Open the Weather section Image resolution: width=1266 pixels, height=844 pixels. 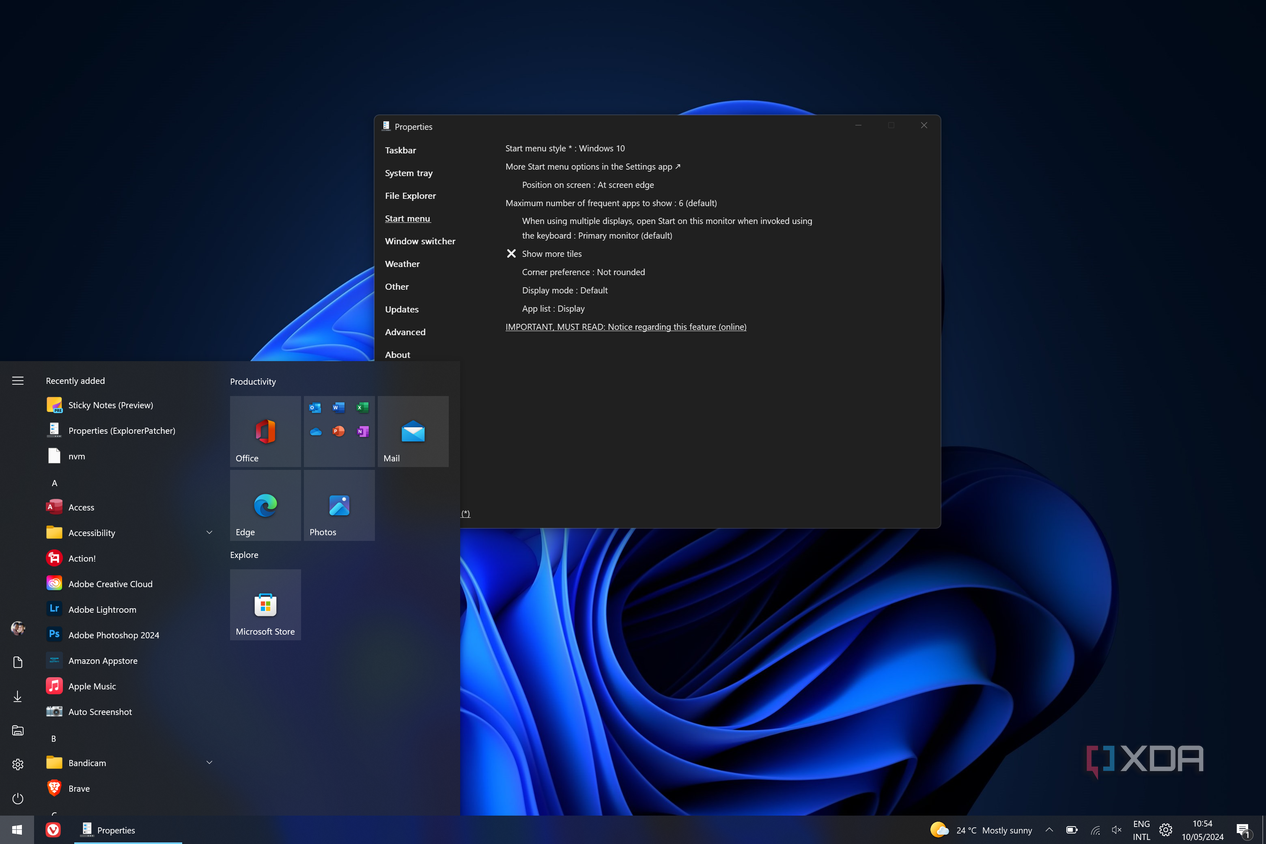(403, 264)
